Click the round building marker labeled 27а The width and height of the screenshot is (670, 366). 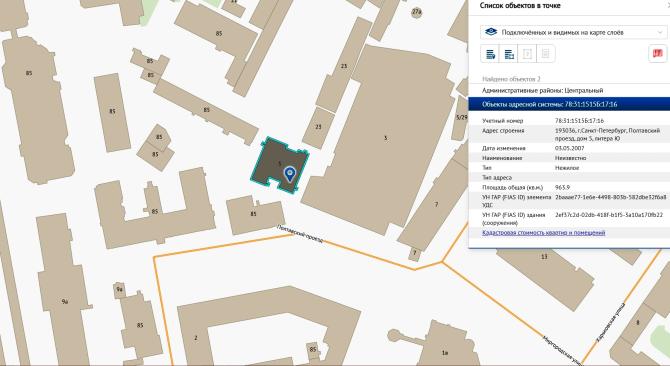pyautogui.click(x=417, y=12)
